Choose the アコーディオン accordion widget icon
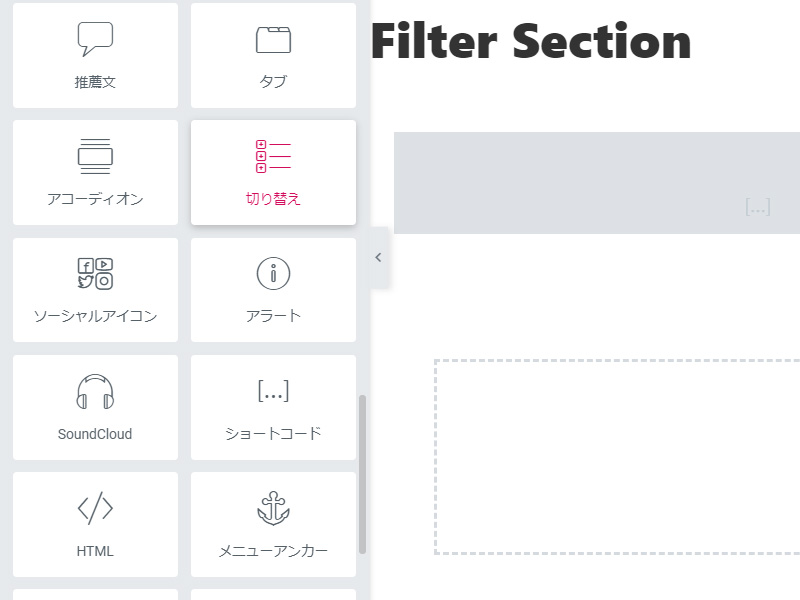 (x=95, y=156)
